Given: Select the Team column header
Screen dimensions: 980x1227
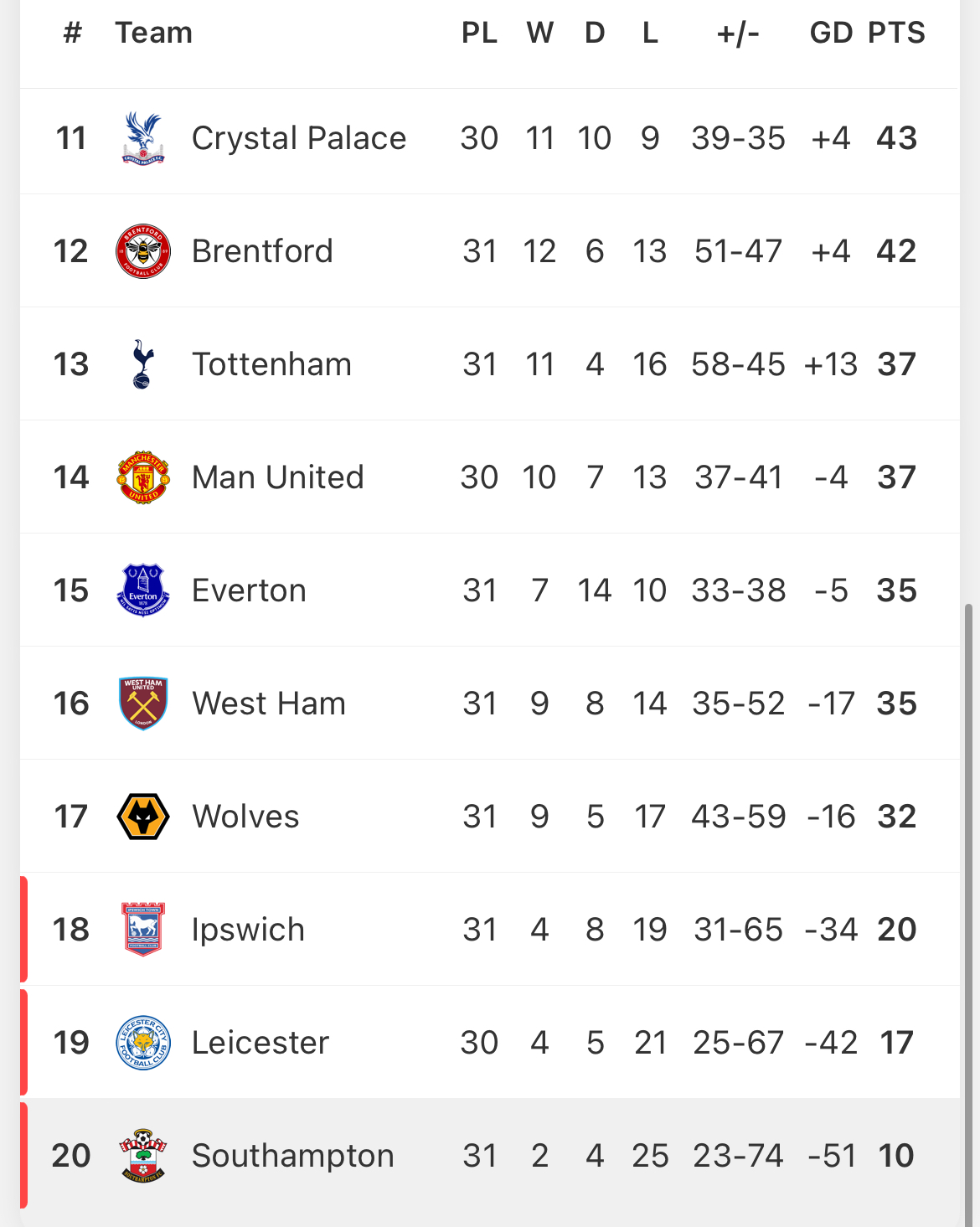Looking at the screenshot, I should pos(153,33).
